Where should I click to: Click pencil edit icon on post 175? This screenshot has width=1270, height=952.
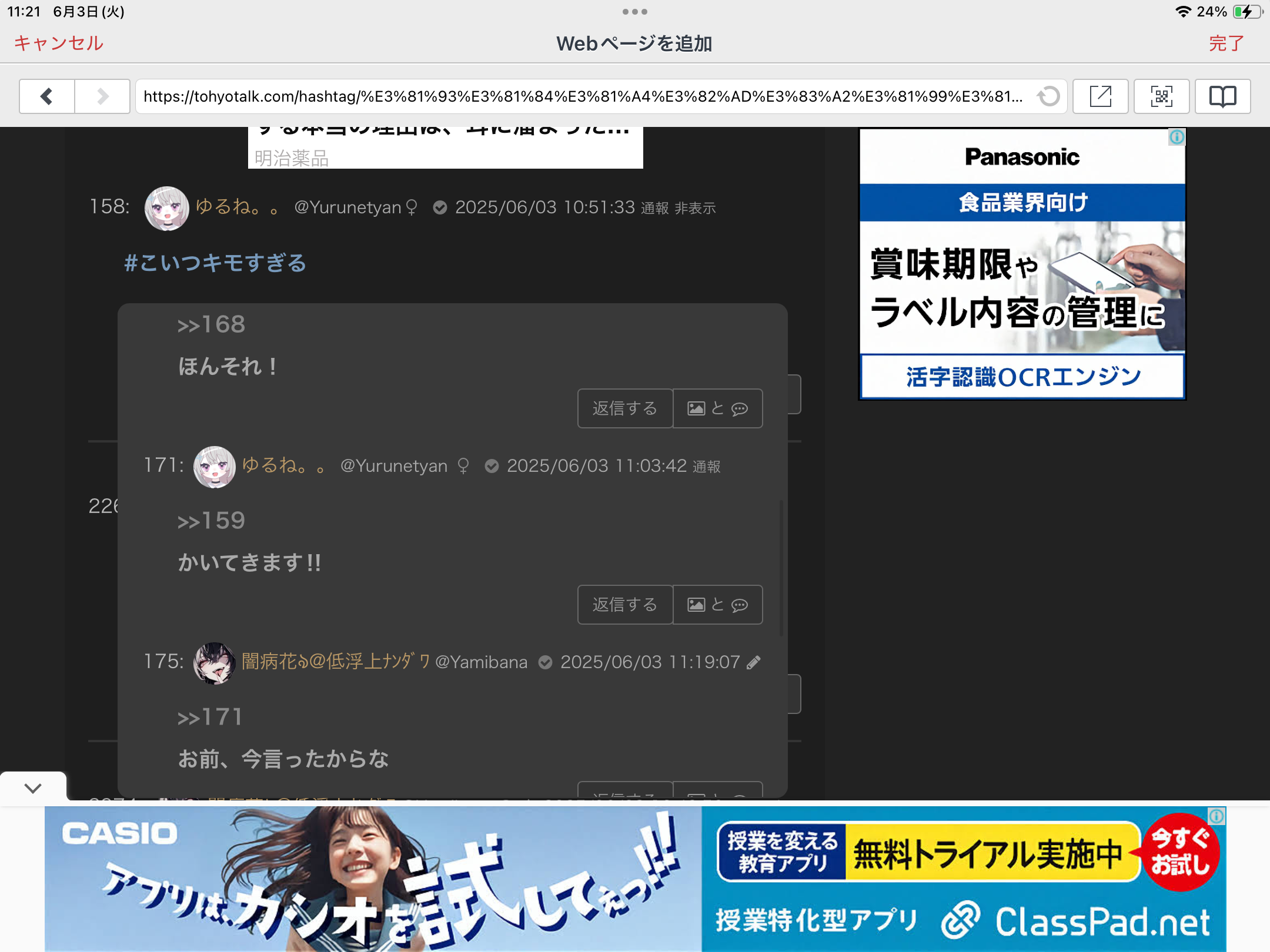point(754,662)
